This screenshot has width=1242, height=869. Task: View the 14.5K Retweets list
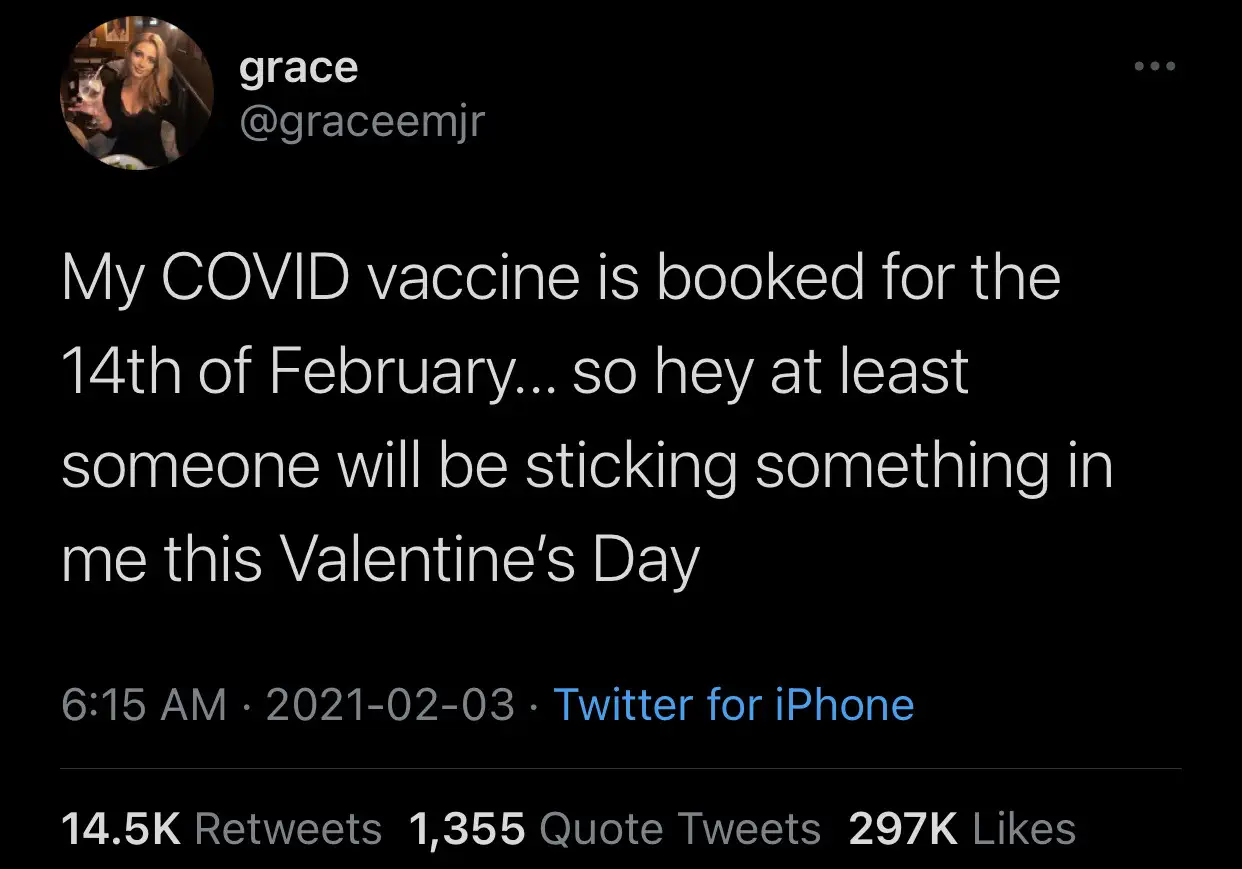tap(221, 829)
